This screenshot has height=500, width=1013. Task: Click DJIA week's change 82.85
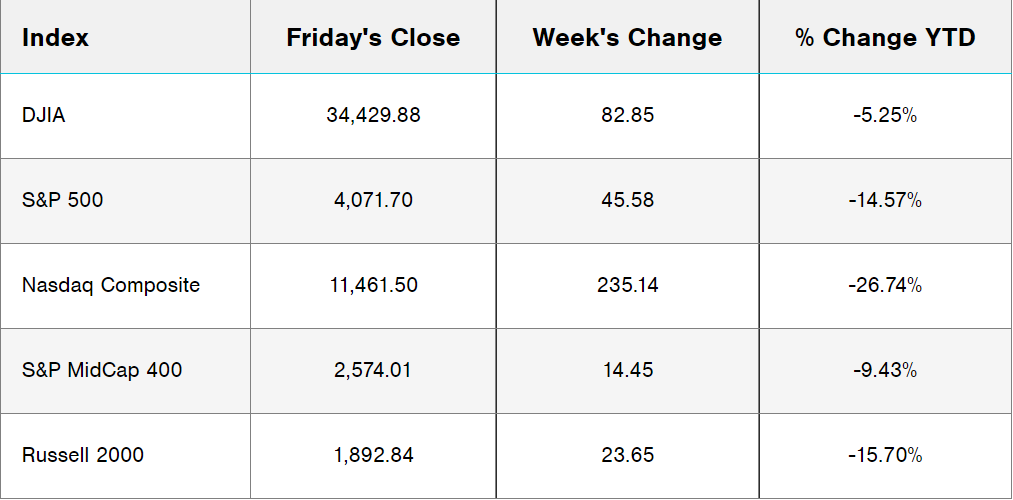pyautogui.click(x=628, y=115)
